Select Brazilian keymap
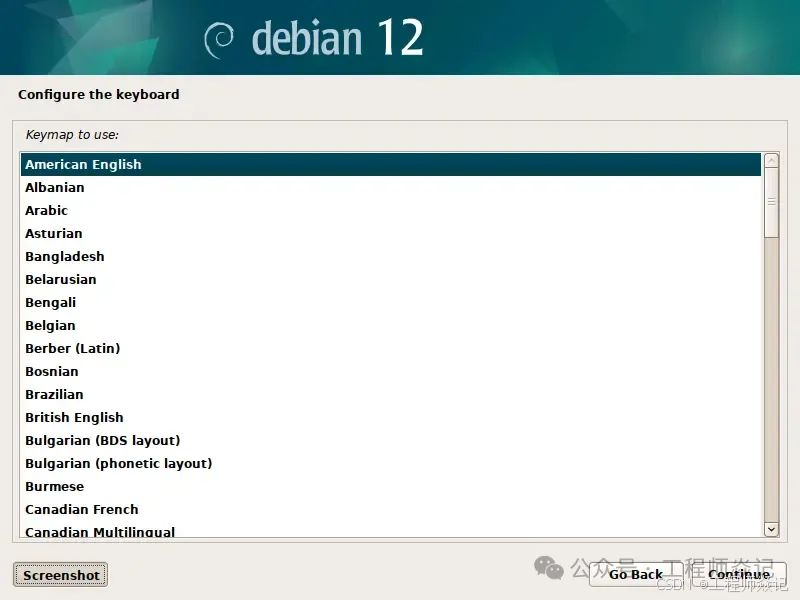800x600 pixels. click(391, 394)
